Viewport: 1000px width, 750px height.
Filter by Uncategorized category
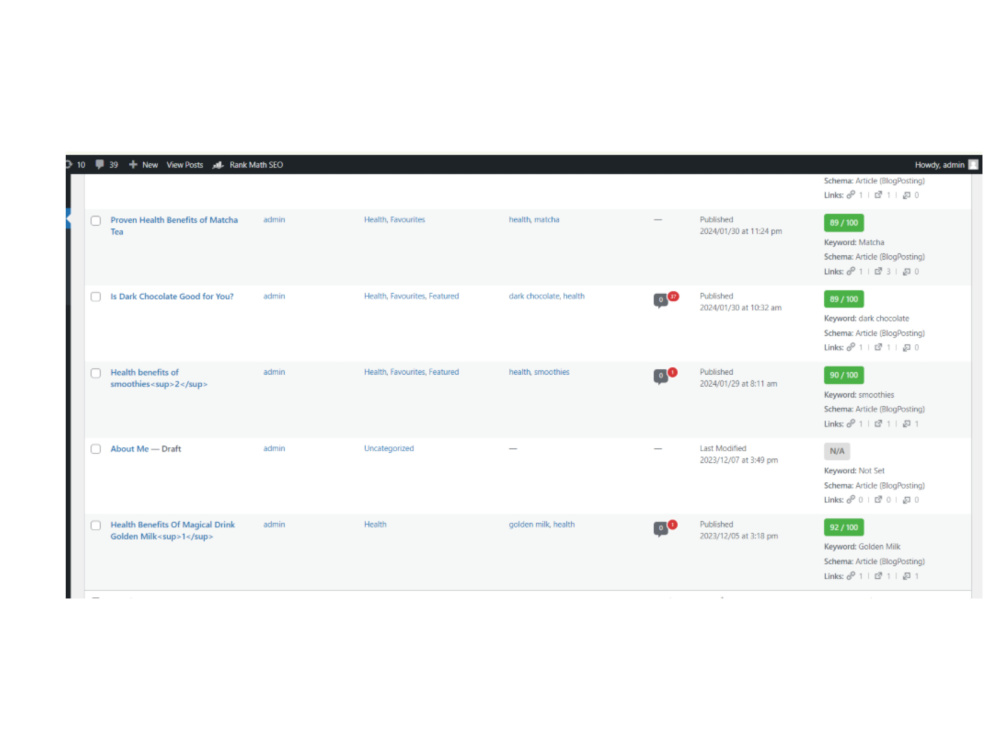click(389, 448)
